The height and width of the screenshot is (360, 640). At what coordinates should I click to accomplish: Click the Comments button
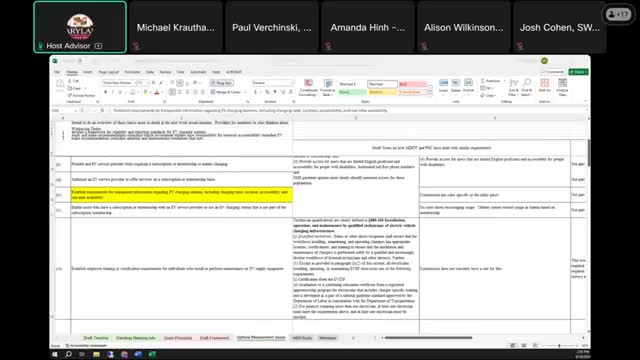coord(553,72)
